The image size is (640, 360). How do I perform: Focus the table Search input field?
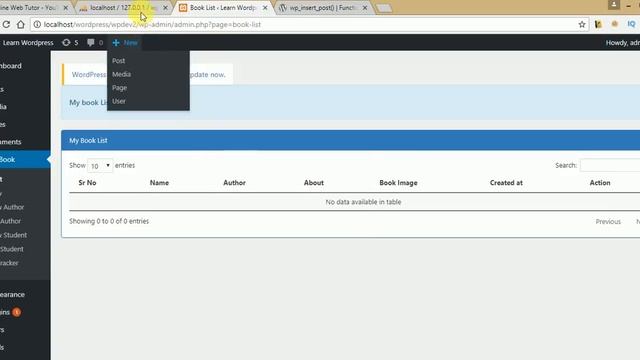tap(610, 165)
